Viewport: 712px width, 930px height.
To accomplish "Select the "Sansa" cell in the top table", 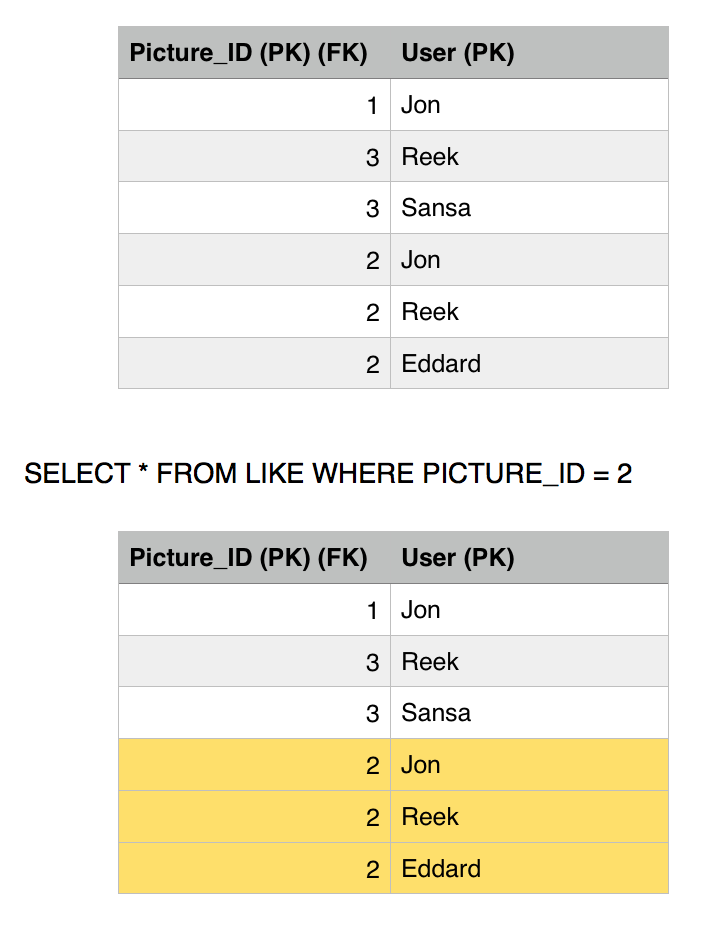I will 436,208.
